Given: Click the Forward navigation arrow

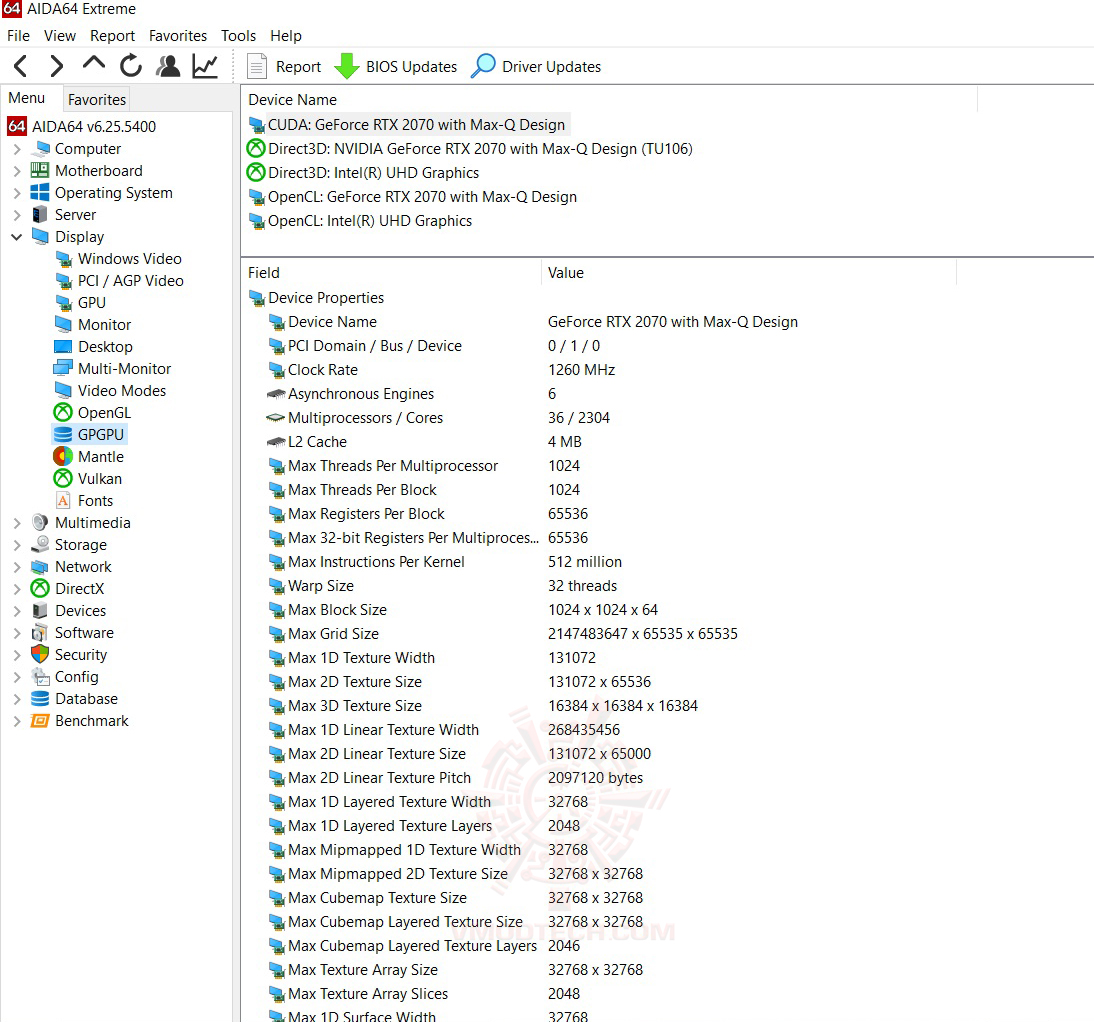Looking at the screenshot, I should pos(57,66).
